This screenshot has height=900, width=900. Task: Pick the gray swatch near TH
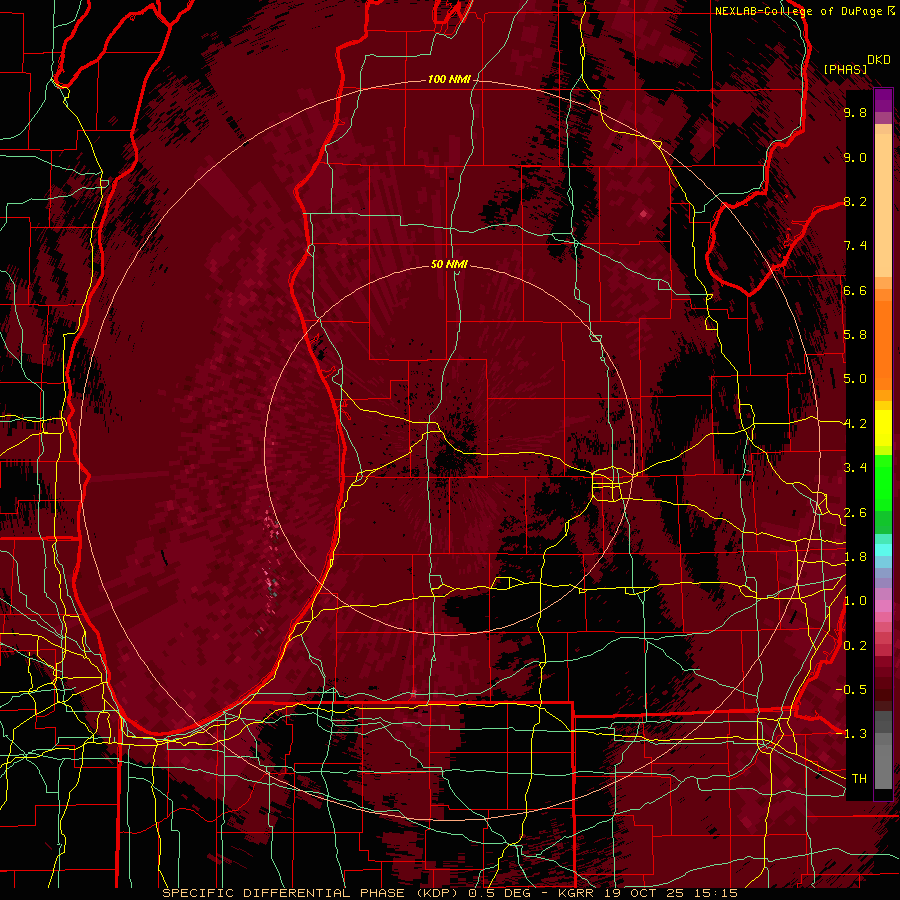coord(883,769)
